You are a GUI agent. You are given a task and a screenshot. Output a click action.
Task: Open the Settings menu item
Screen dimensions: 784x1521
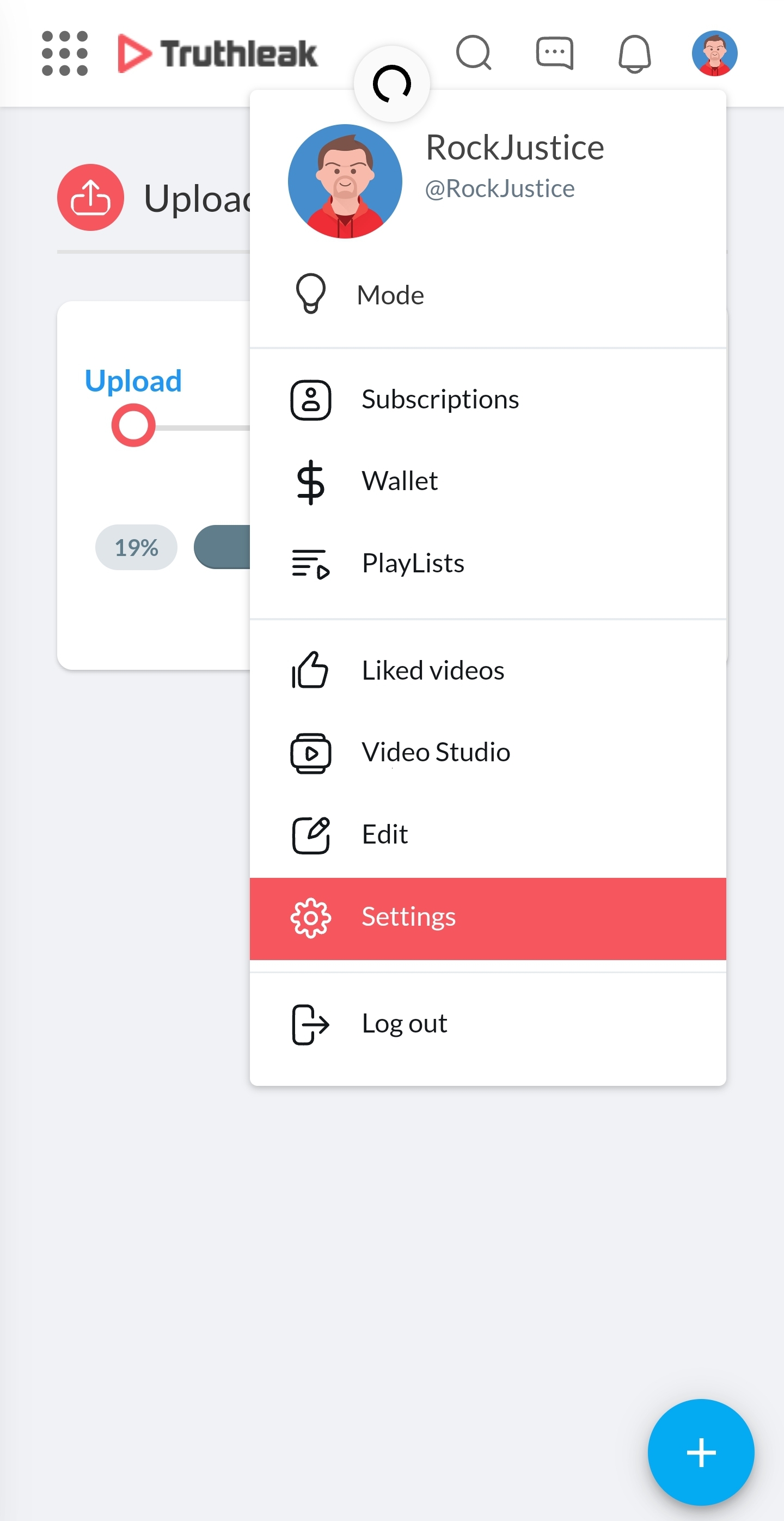(x=408, y=917)
